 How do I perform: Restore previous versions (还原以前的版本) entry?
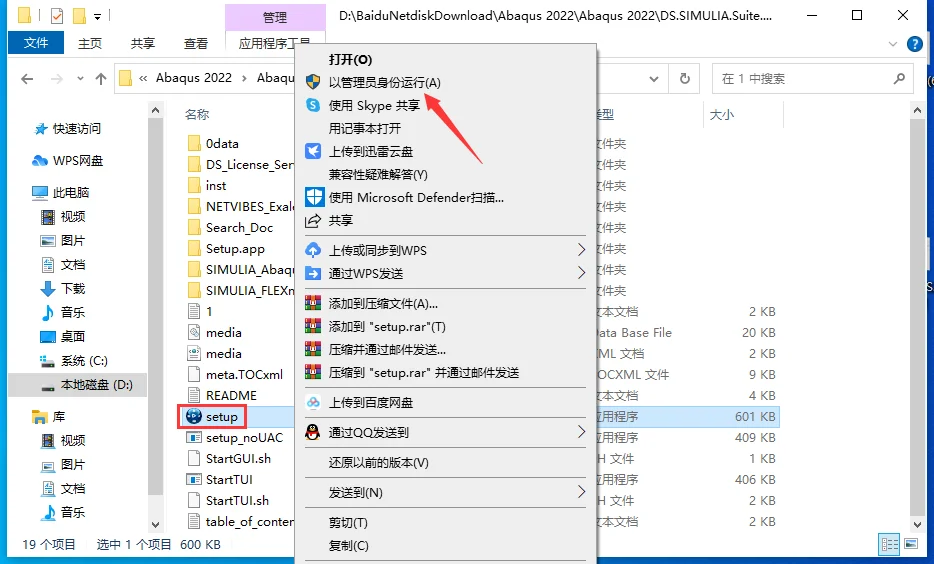coord(378,462)
